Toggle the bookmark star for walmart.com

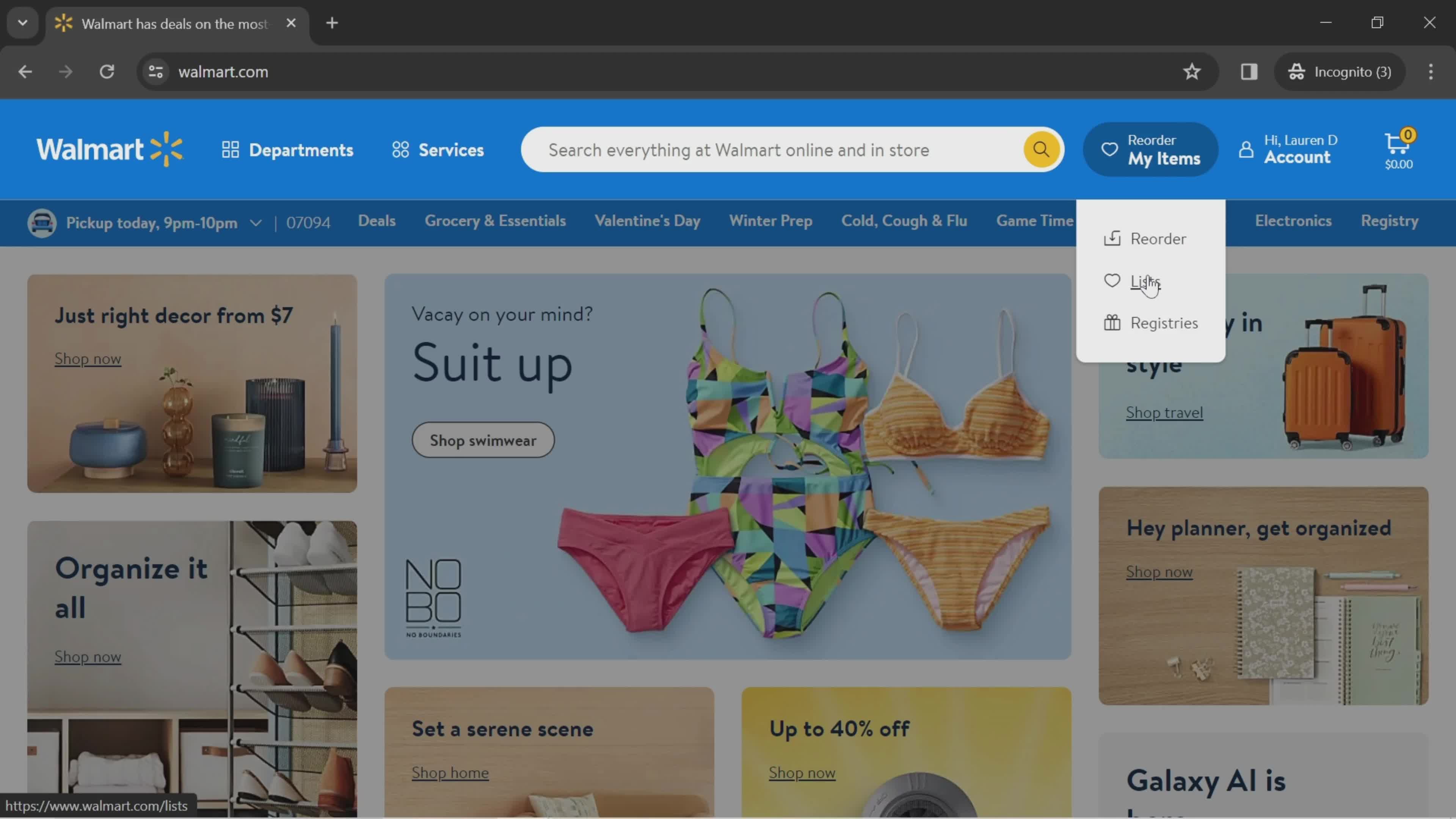[1192, 71]
